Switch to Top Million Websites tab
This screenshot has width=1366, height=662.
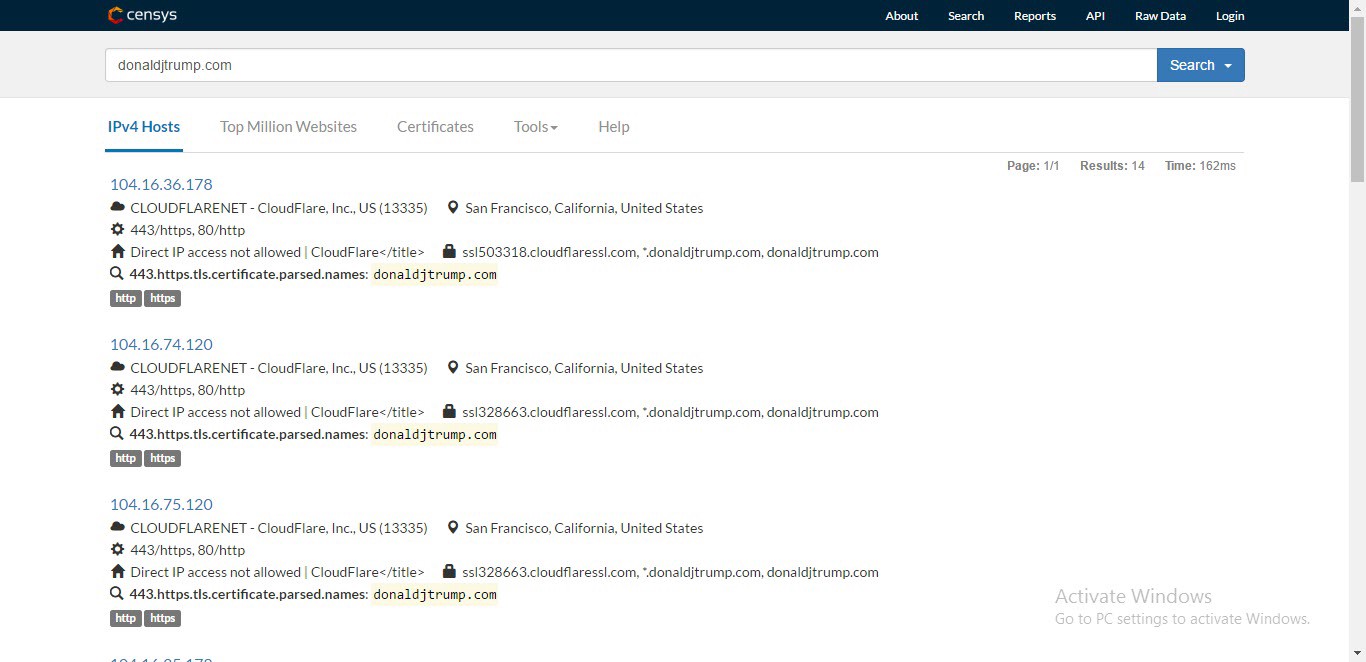pos(288,127)
